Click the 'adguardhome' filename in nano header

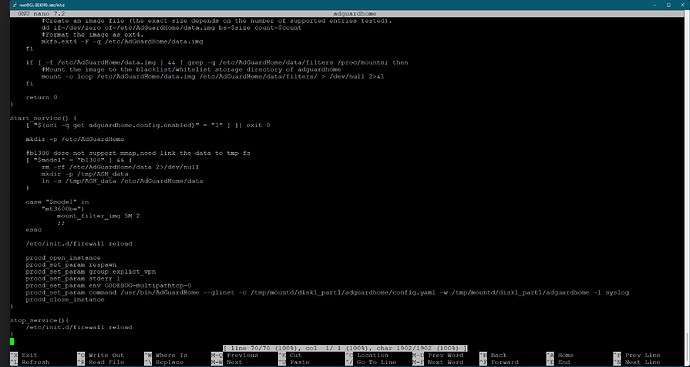(355, 14)
